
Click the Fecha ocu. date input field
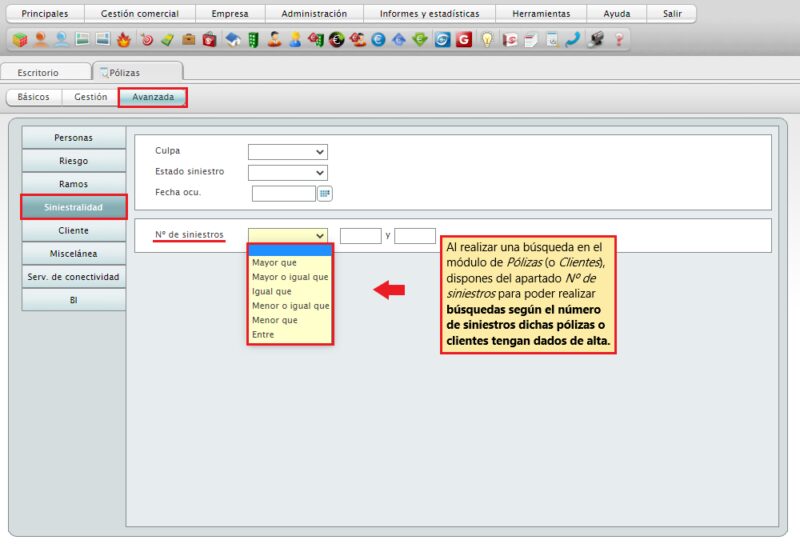[283, 193]
